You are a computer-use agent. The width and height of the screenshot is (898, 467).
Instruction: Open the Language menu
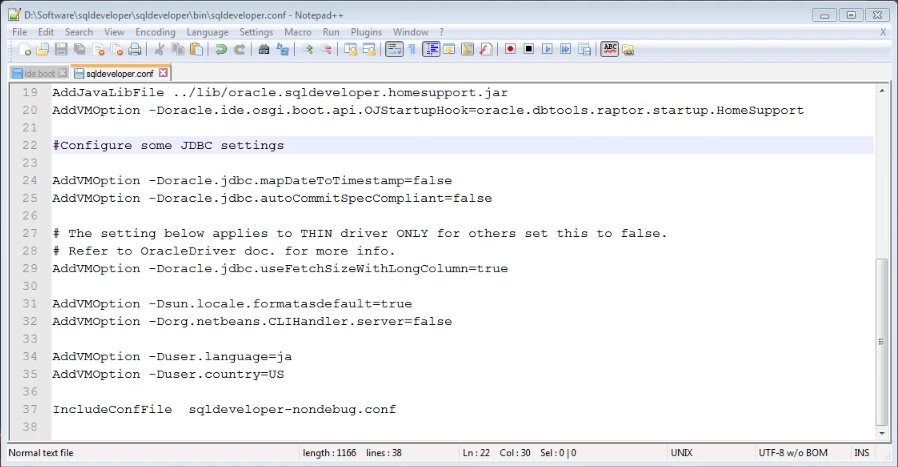pos(207,32)
